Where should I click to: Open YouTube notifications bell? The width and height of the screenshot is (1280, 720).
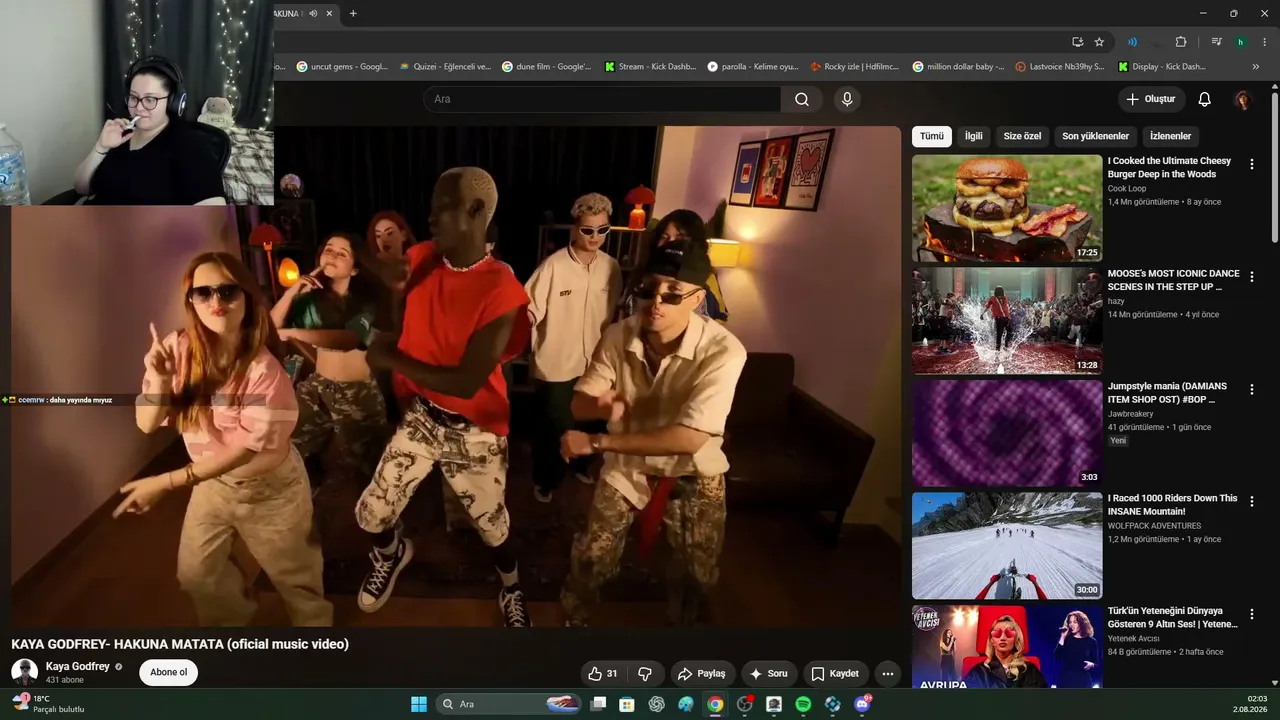[x=1205, y=99]
